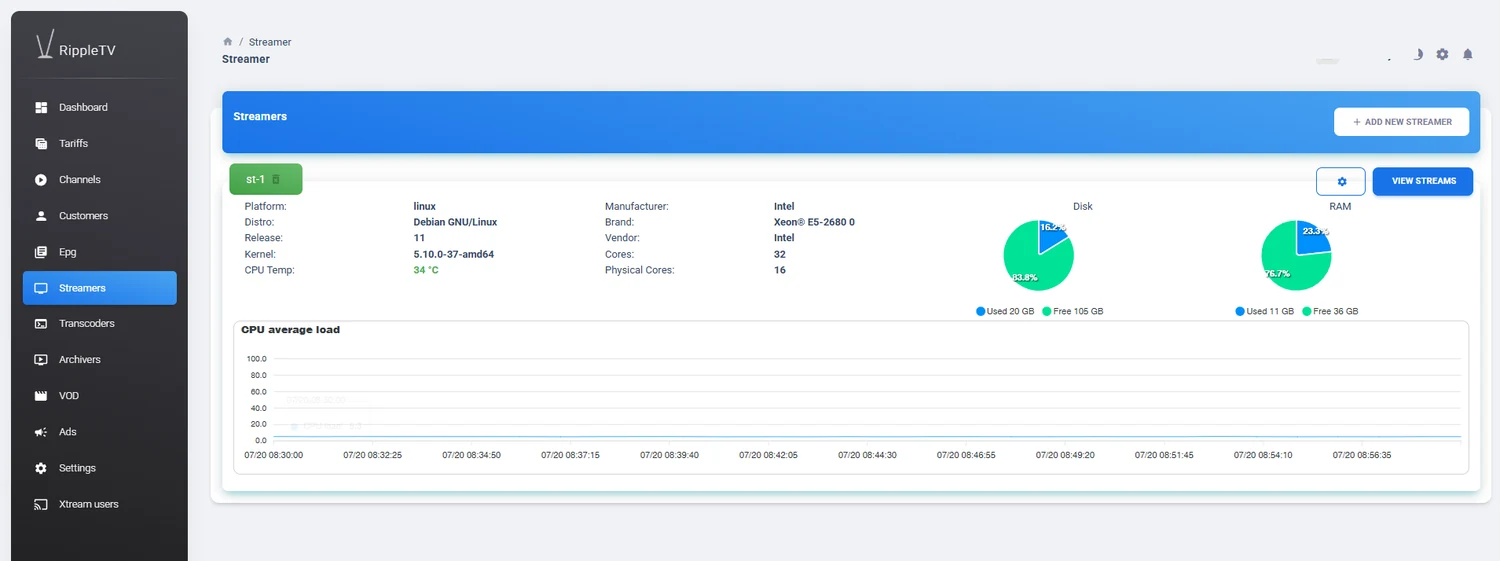
Task: Click the CPU average load chart title
Action: tap(290, 330)
